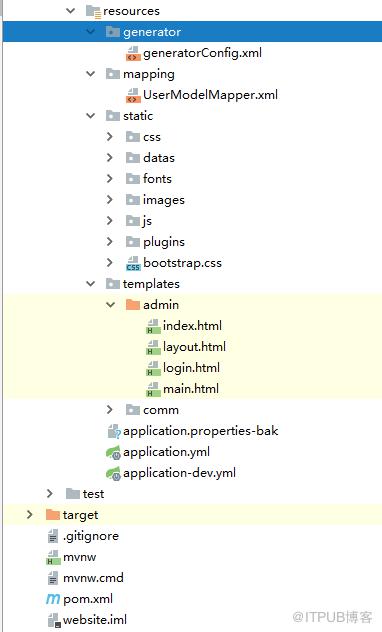This screenshot has width=382, height=632.
Task: Click generatorConfig.xml file icon
Action: [133, 53]
